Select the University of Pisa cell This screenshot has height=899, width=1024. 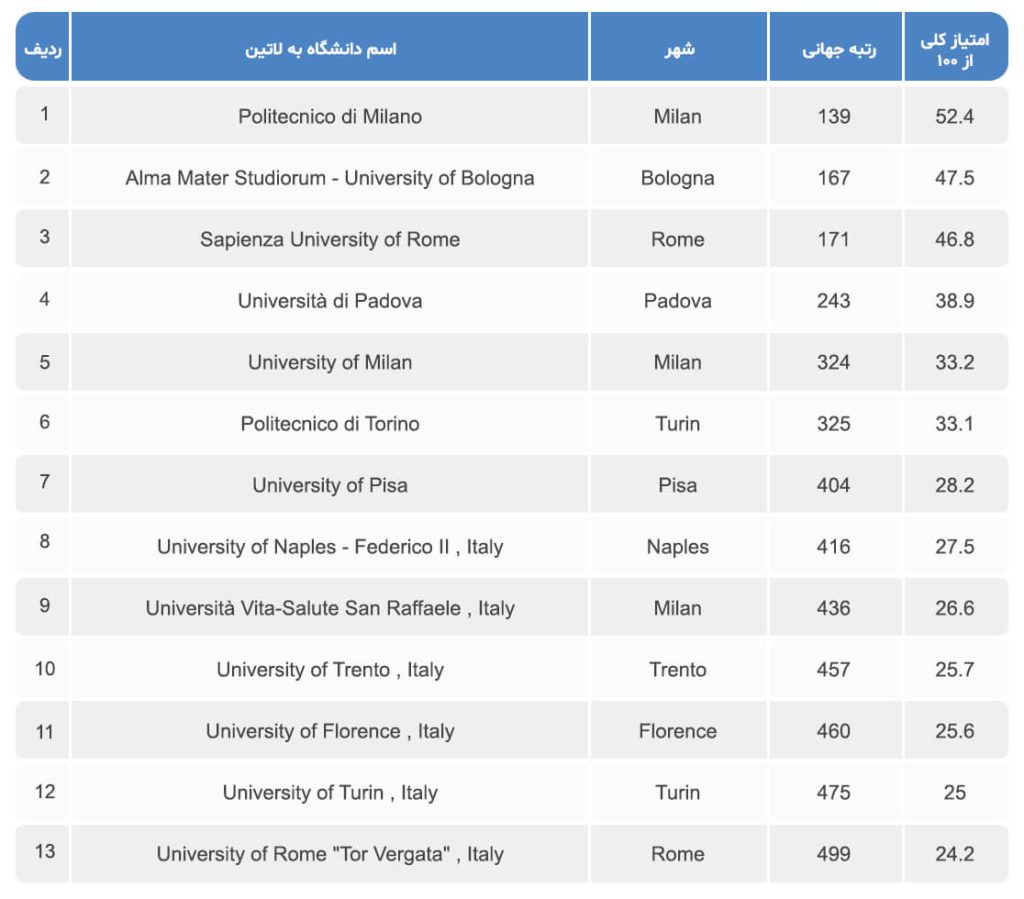point(330,485)
